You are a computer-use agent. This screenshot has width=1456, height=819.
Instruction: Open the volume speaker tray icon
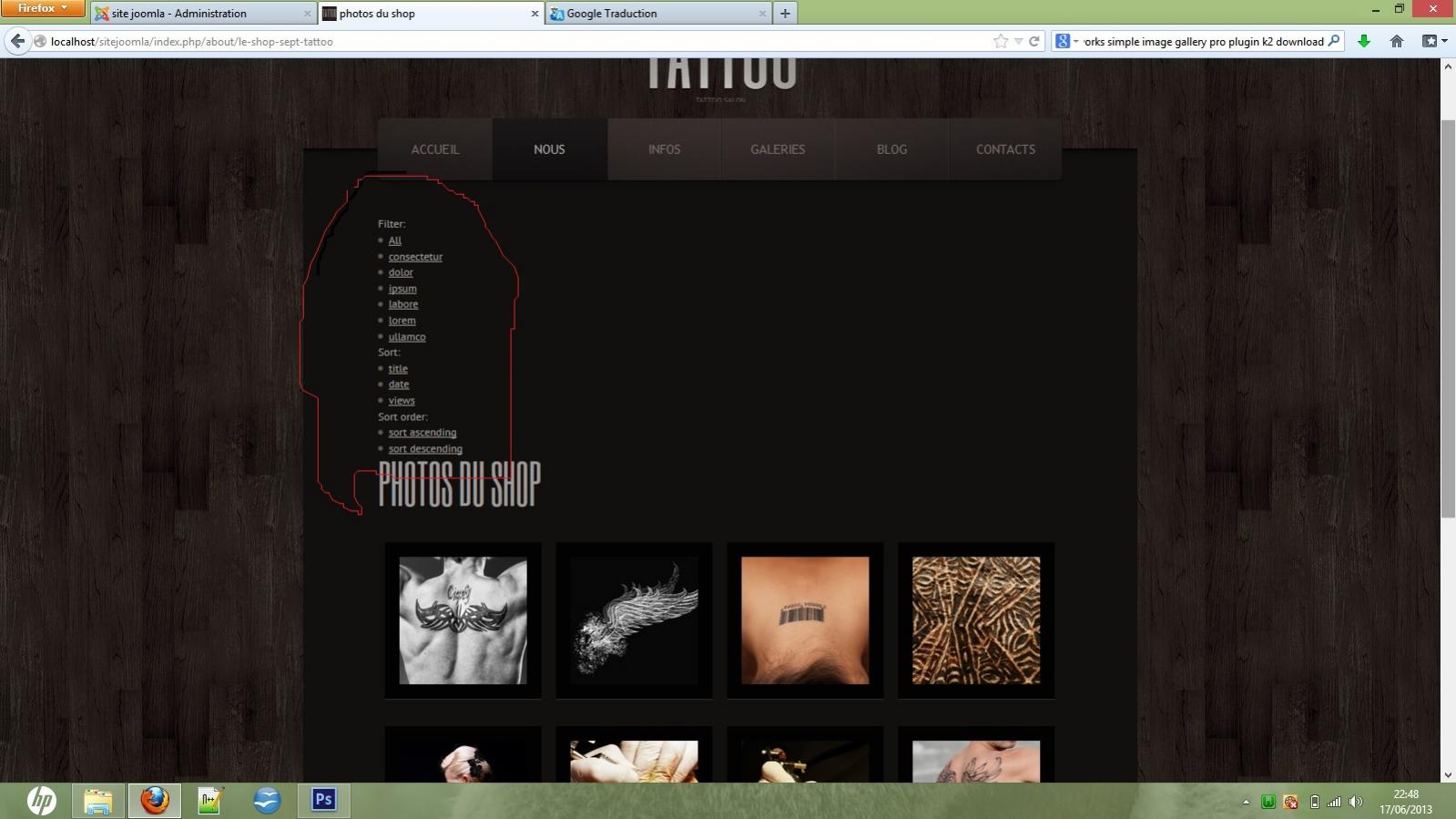(x=1356, y=802)
